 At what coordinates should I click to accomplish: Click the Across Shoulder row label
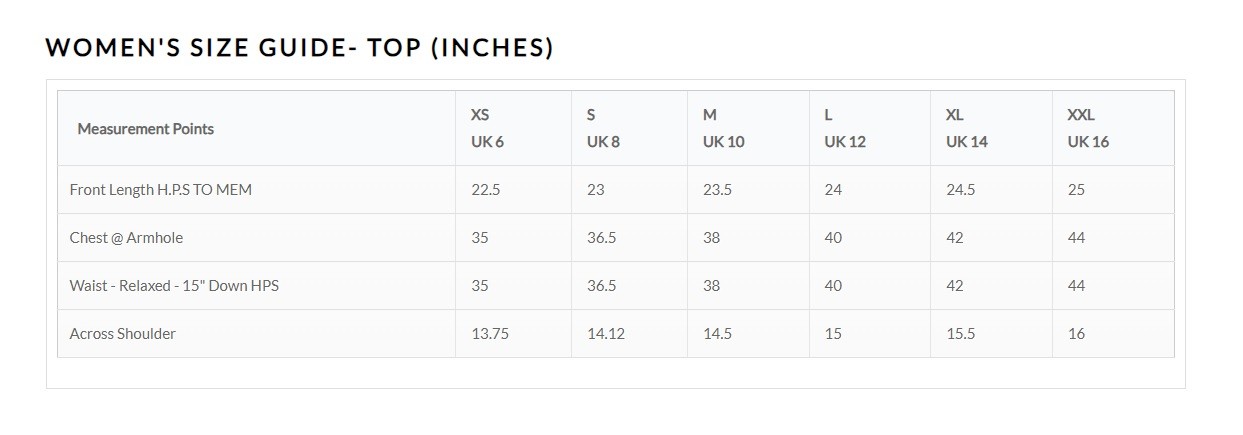122,333
